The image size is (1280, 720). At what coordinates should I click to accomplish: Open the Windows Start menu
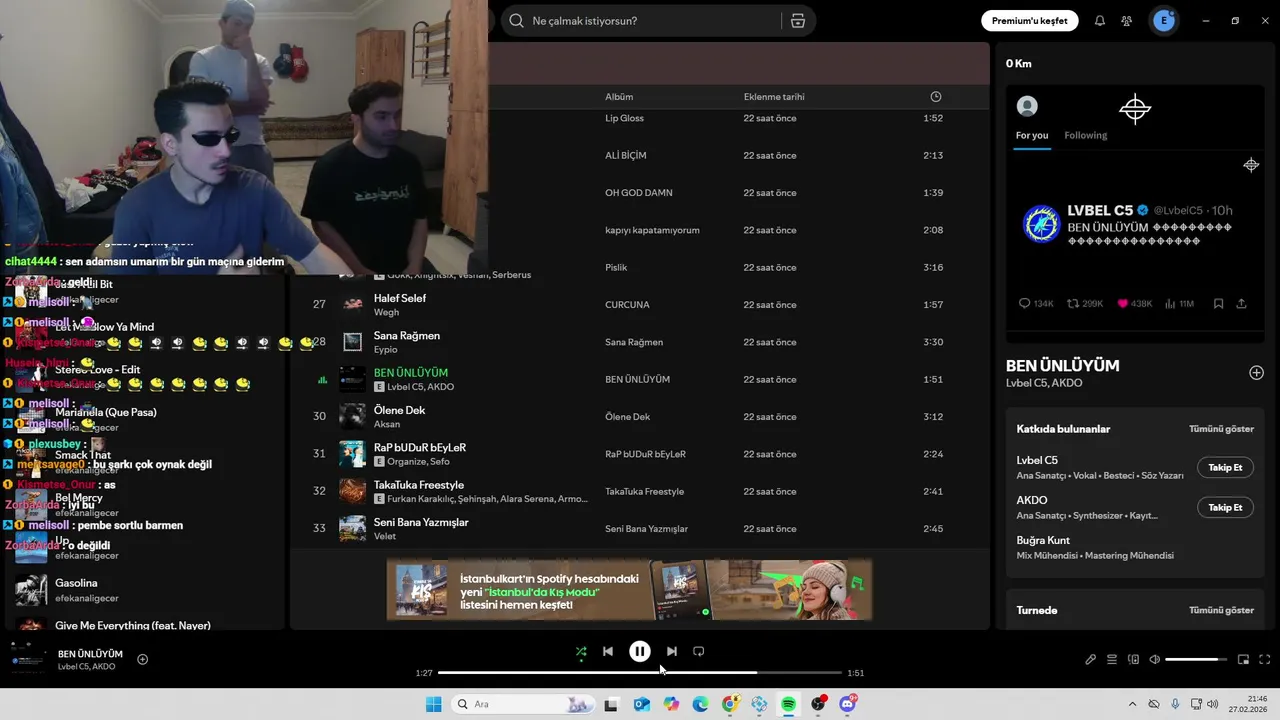[x=433, y=704]
